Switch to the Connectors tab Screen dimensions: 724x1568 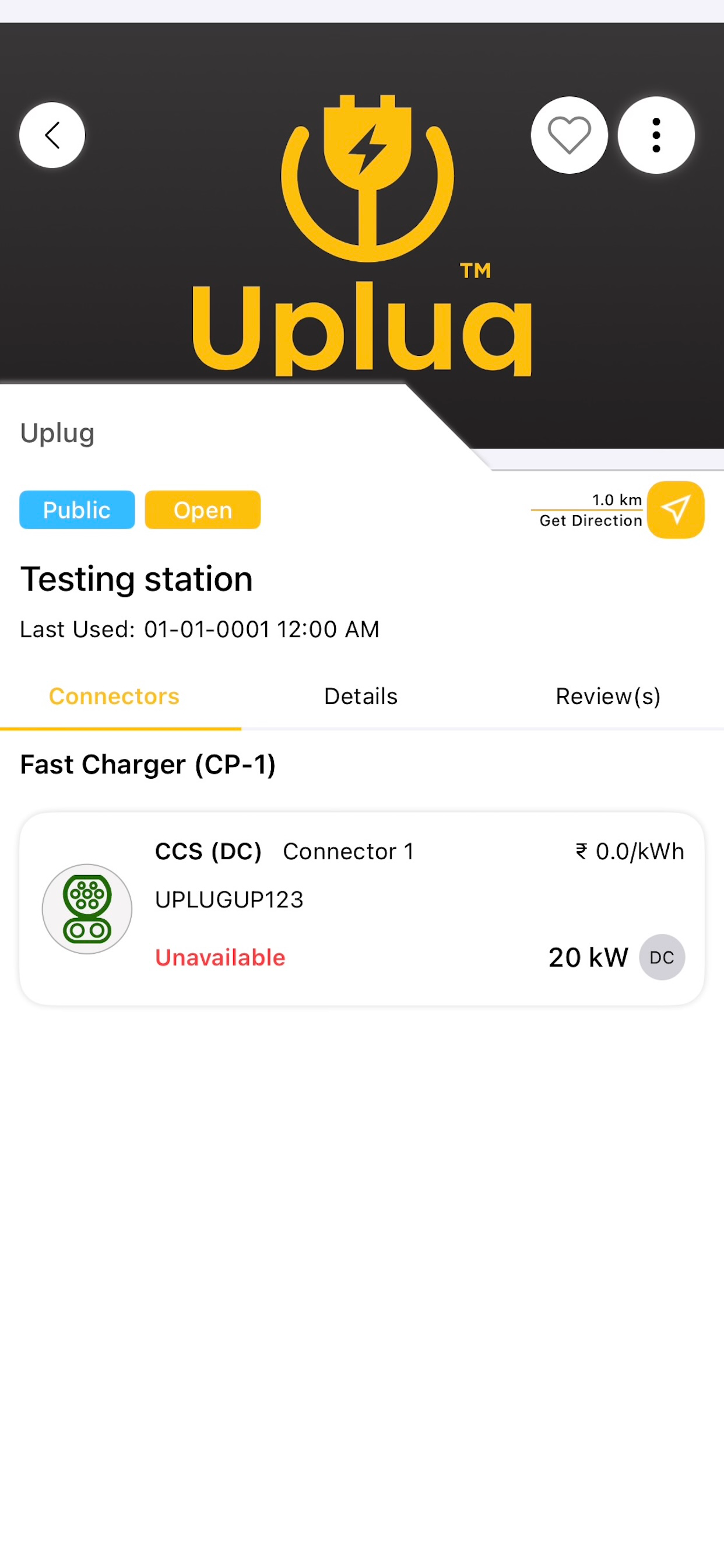tap(114, 696)
